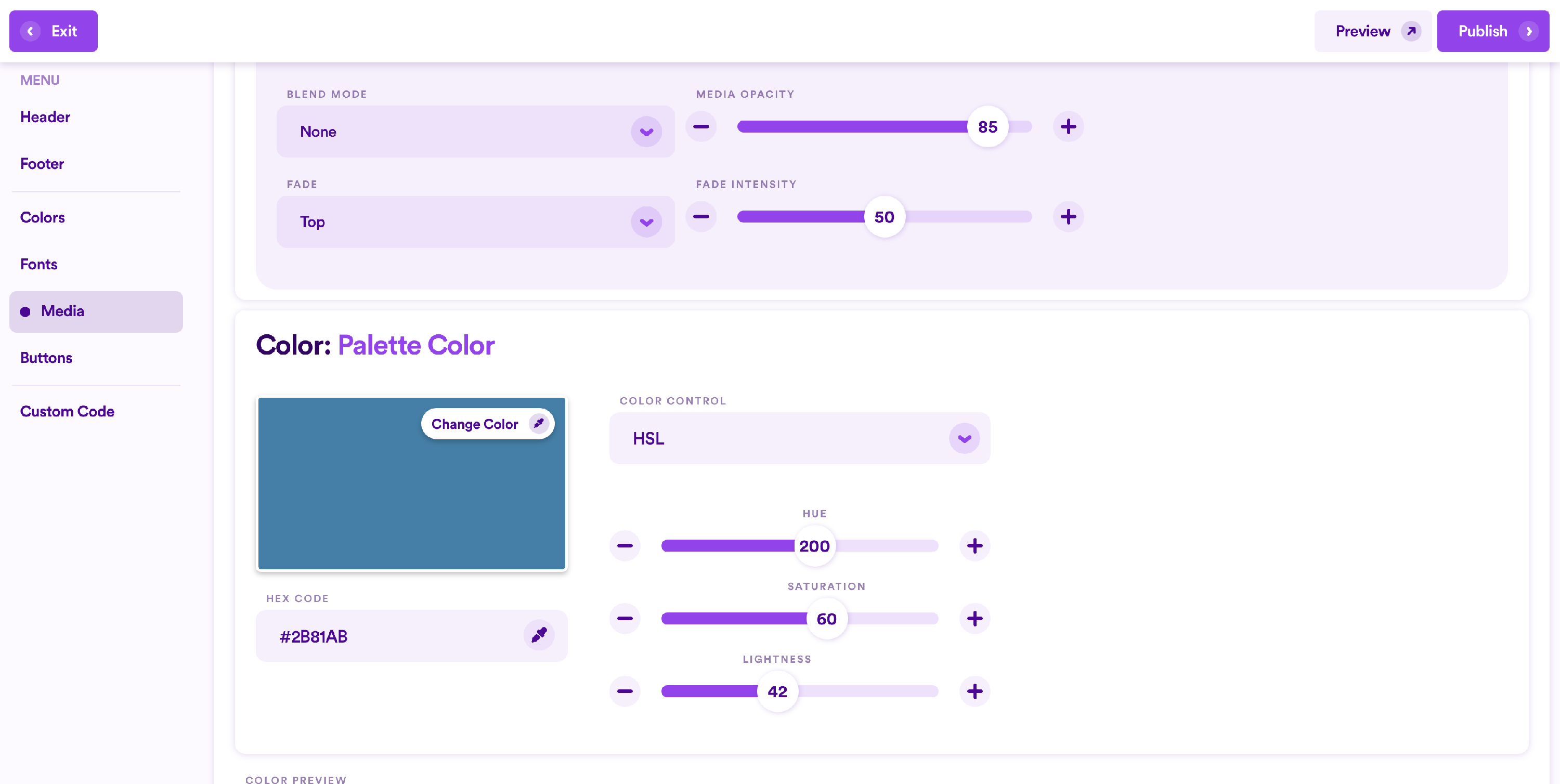Increase Hue with the plus icon
The height and width of the screenshot is (784, 1560).
point(974,546)
